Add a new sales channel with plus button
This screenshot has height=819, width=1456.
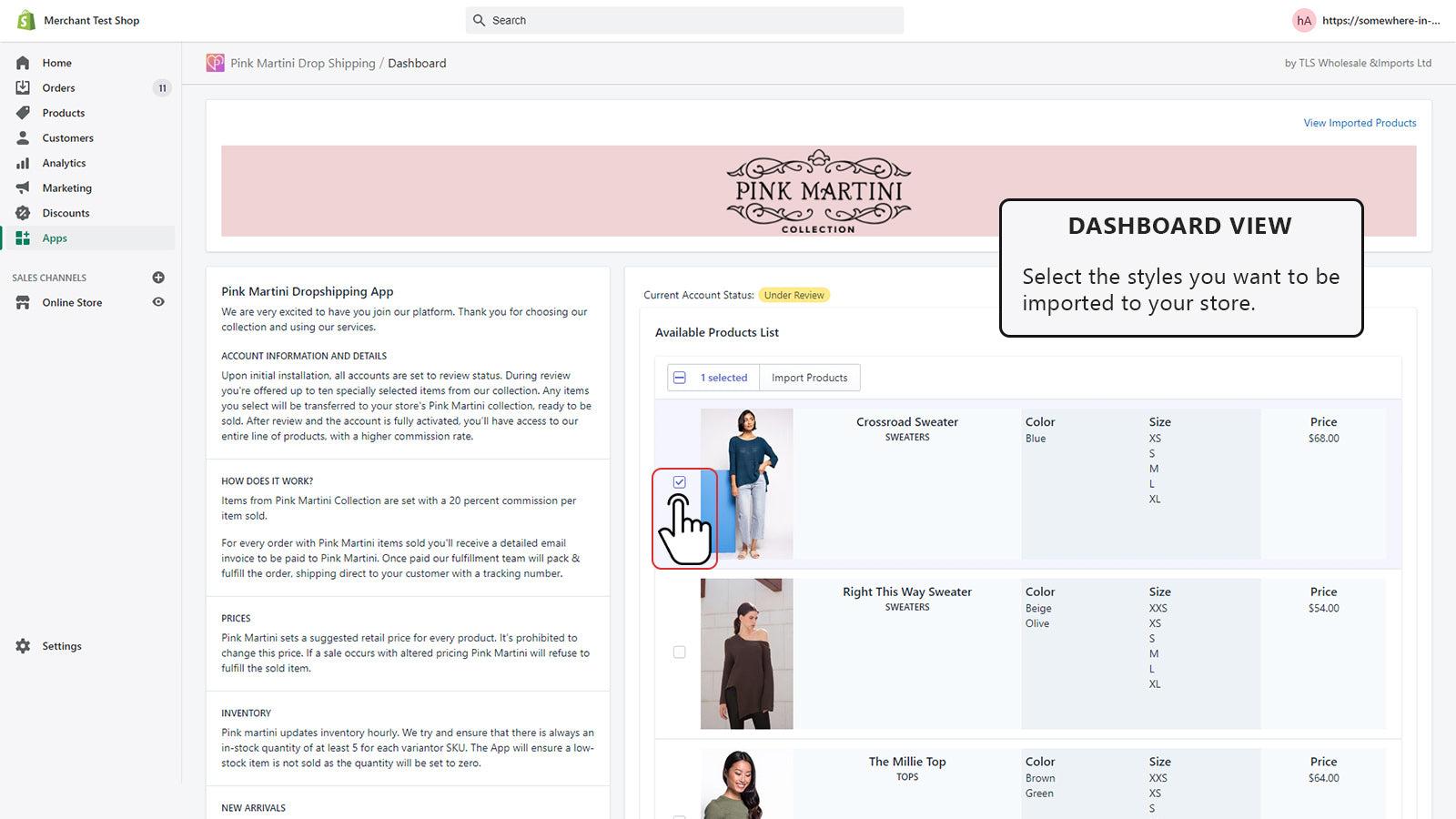click(x=159, y=278)
